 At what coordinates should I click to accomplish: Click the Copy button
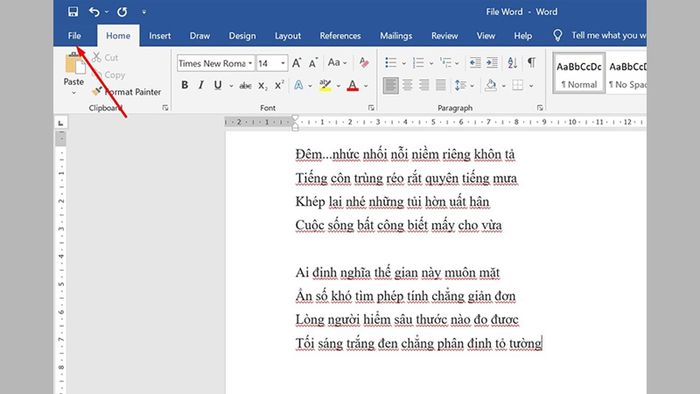pyautogui.click(x=109, y=75)
